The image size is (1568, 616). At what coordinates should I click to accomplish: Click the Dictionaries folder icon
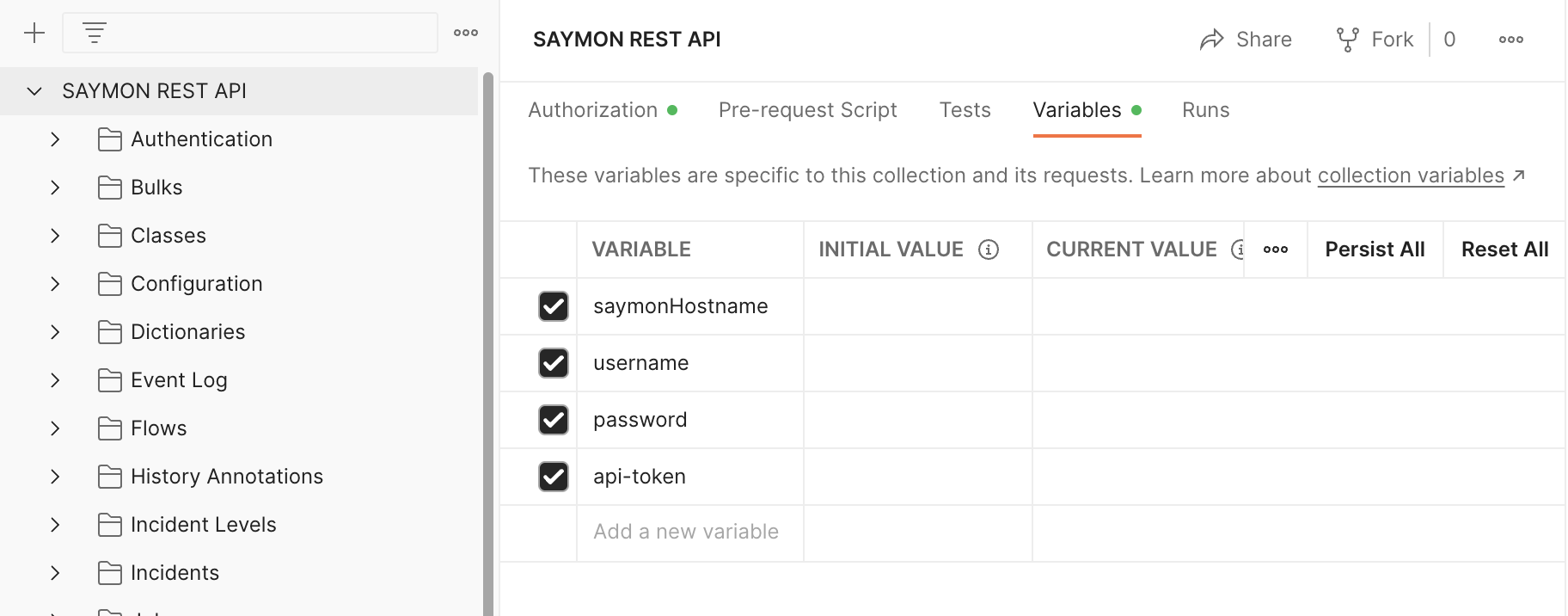[110, 332]
